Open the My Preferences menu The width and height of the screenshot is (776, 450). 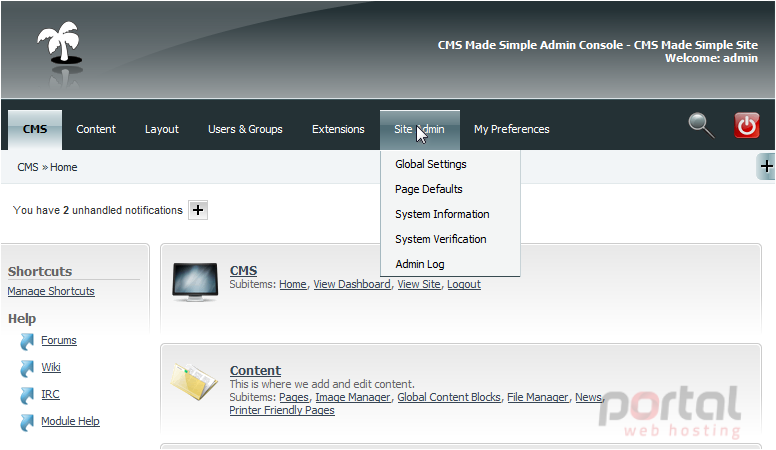512,129
